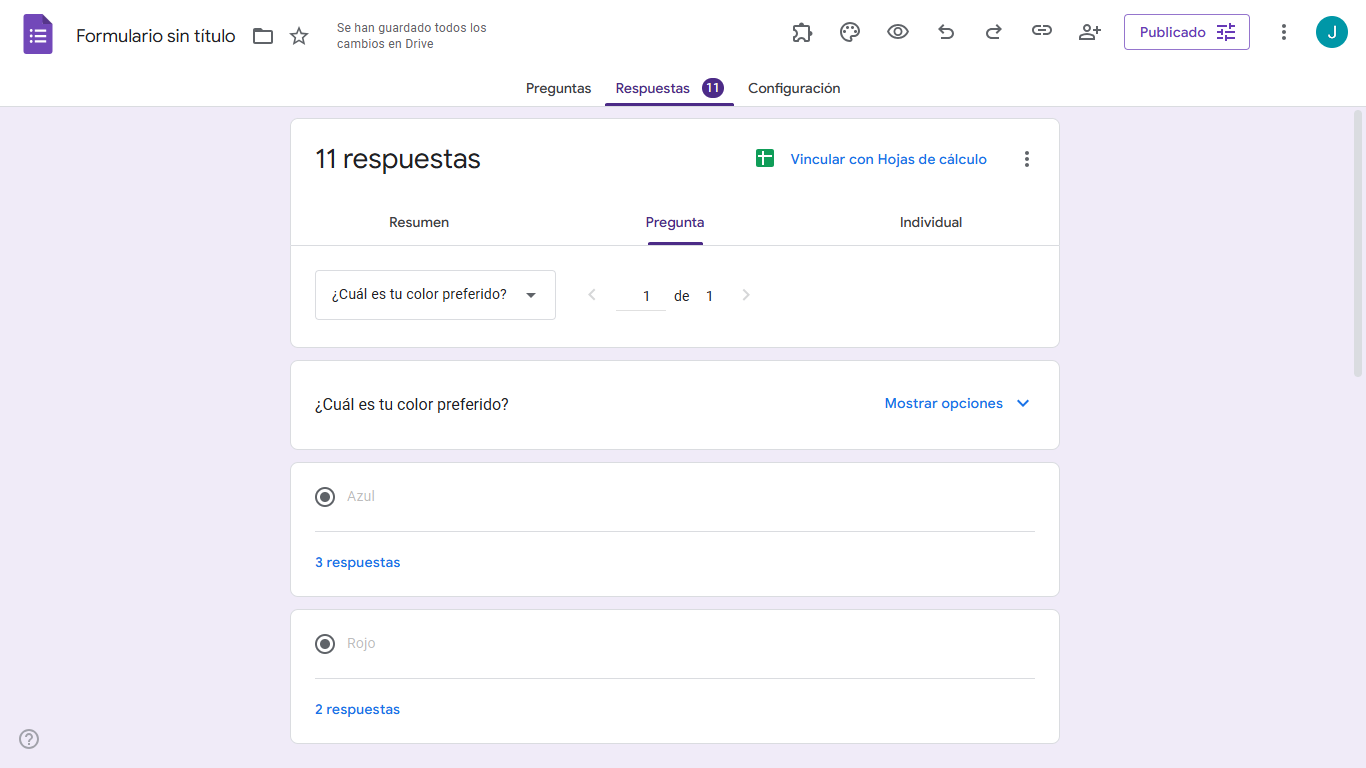Redo the last change
Screen dimensions: 1366x768
pos(994,32)
